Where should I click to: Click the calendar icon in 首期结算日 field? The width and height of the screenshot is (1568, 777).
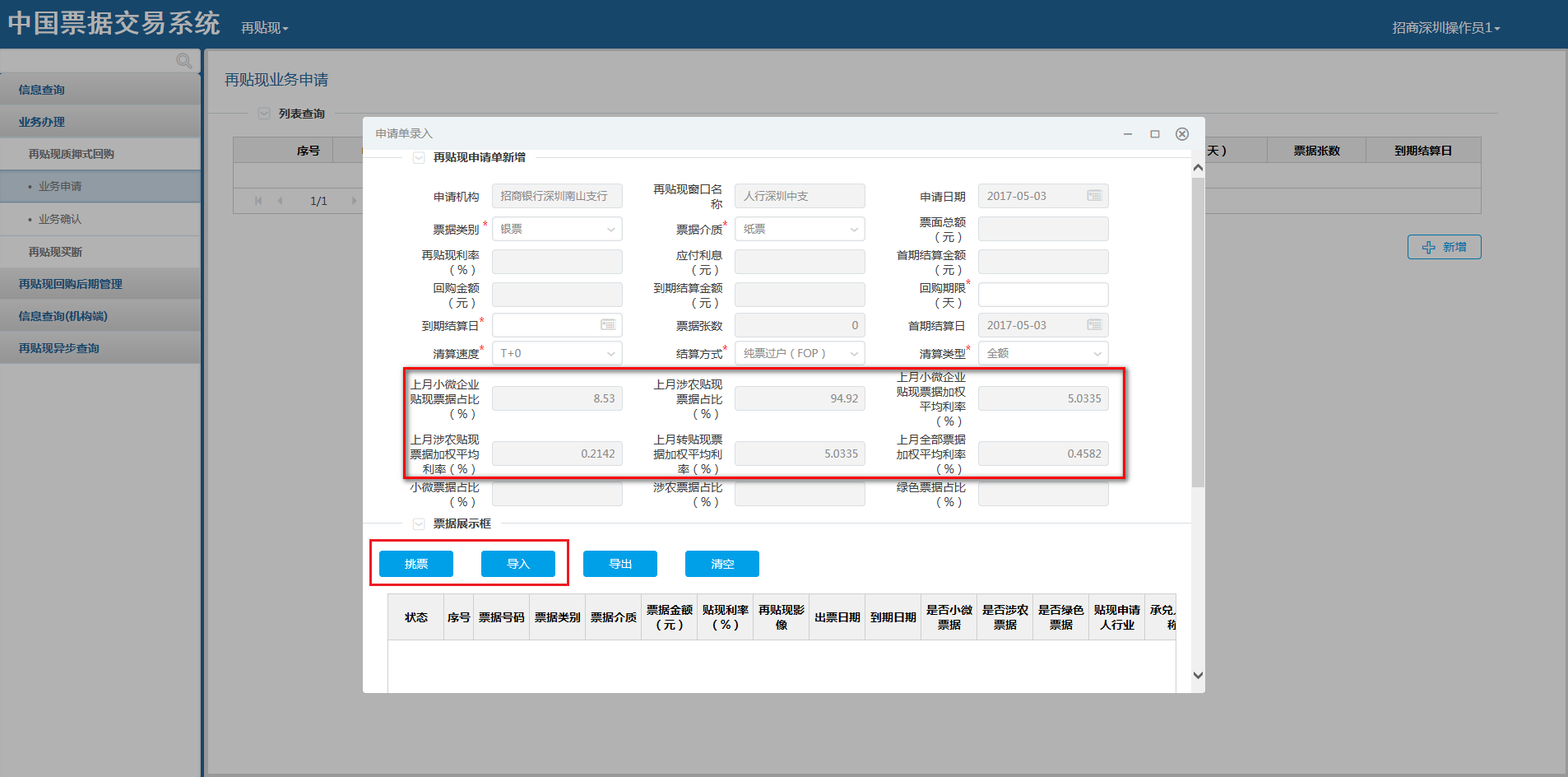pos(1094,325)
